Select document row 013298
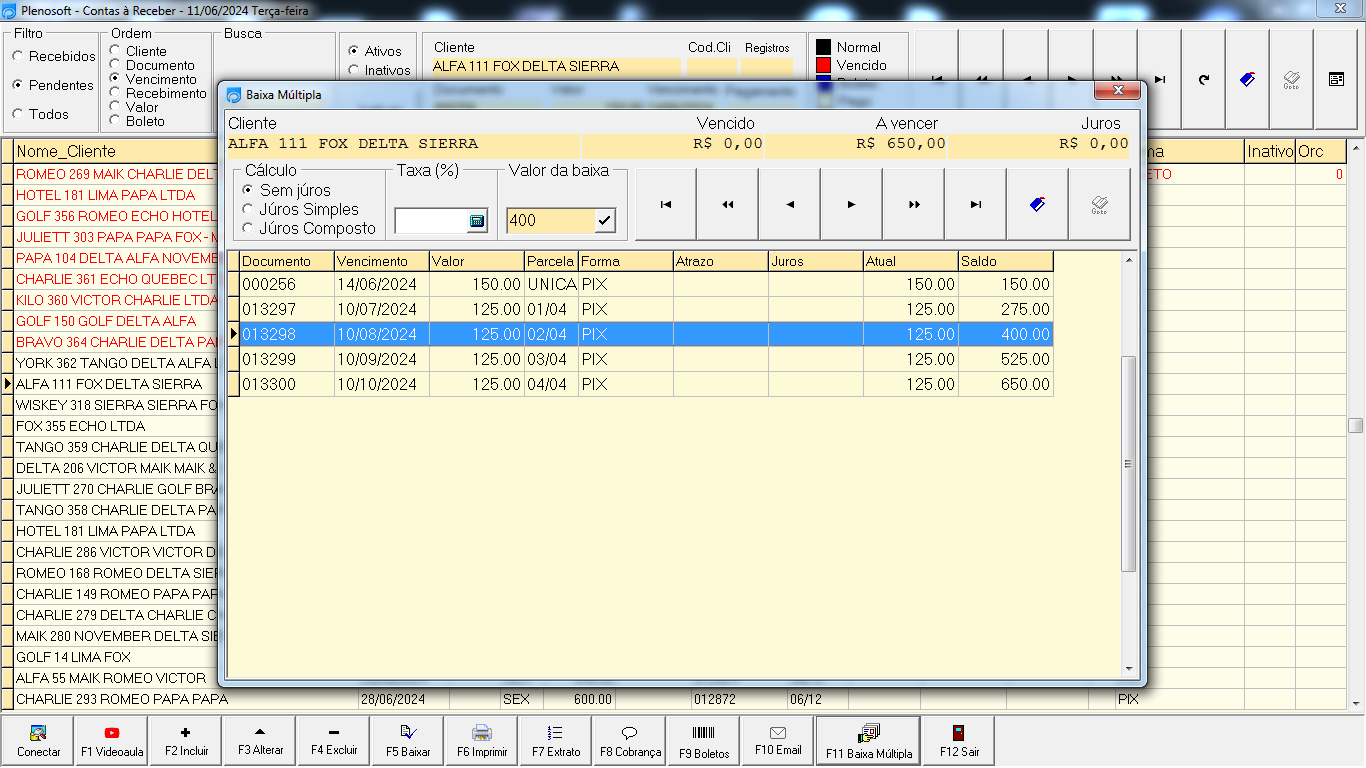 (x=646, y=334)
